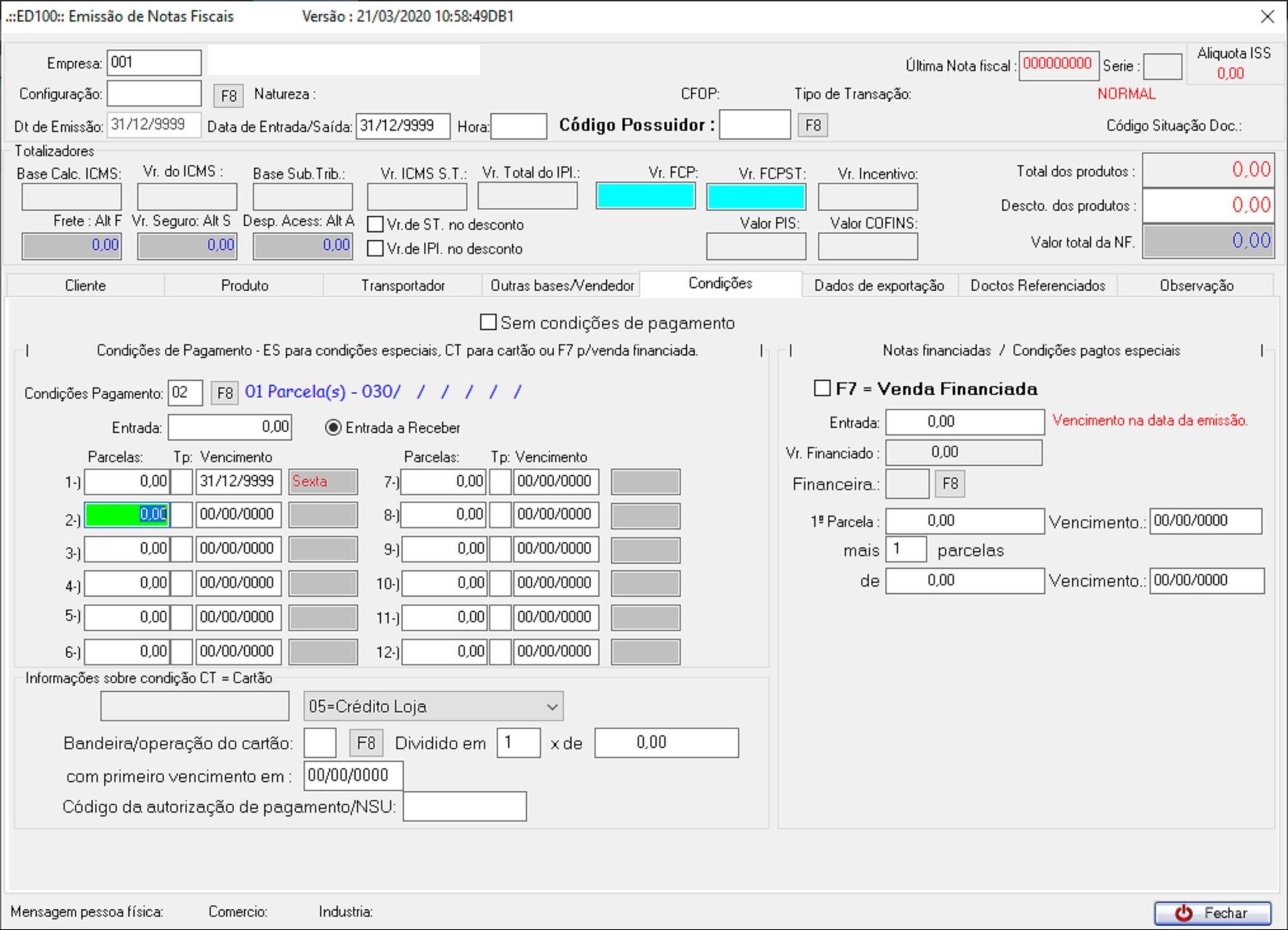1288x930 pixels.
Task: Click the green highlighted parcela 2 value field
Action: tap(127, 515)
